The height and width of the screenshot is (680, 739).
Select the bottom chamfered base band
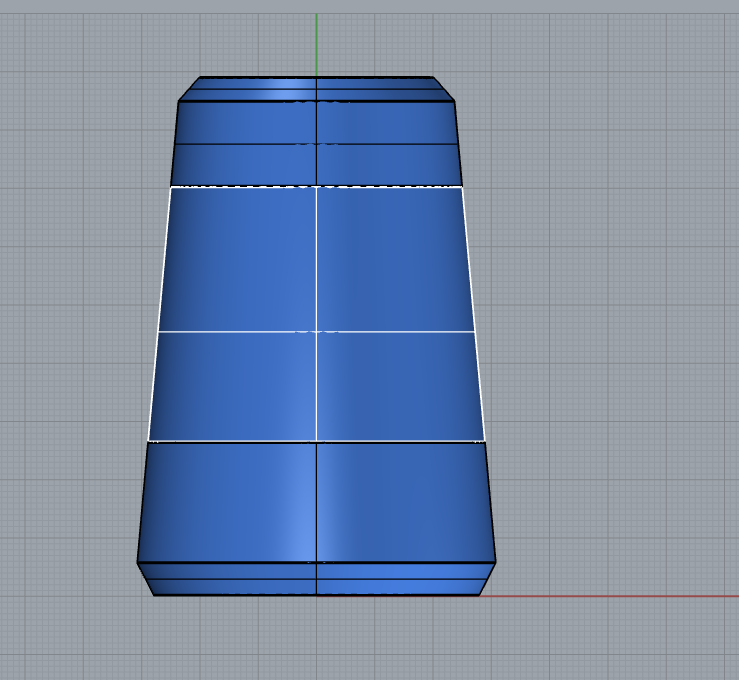click(400, 579)
